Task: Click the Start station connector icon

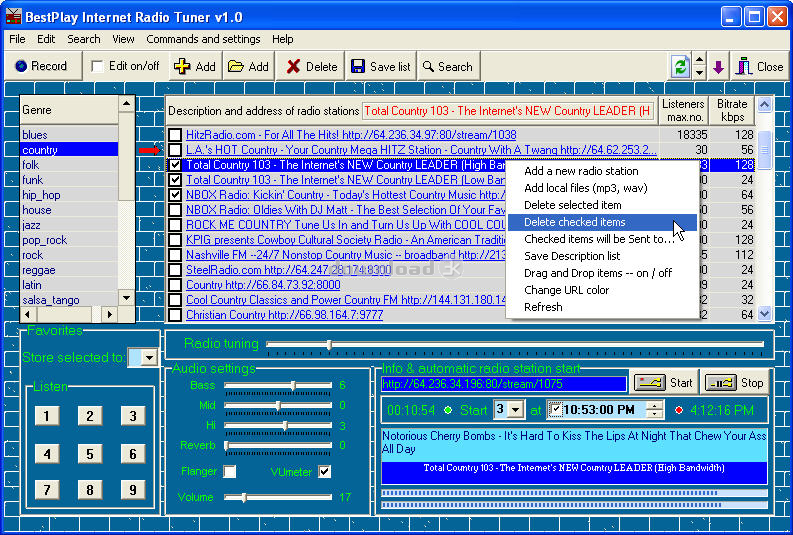Action: 649,383
